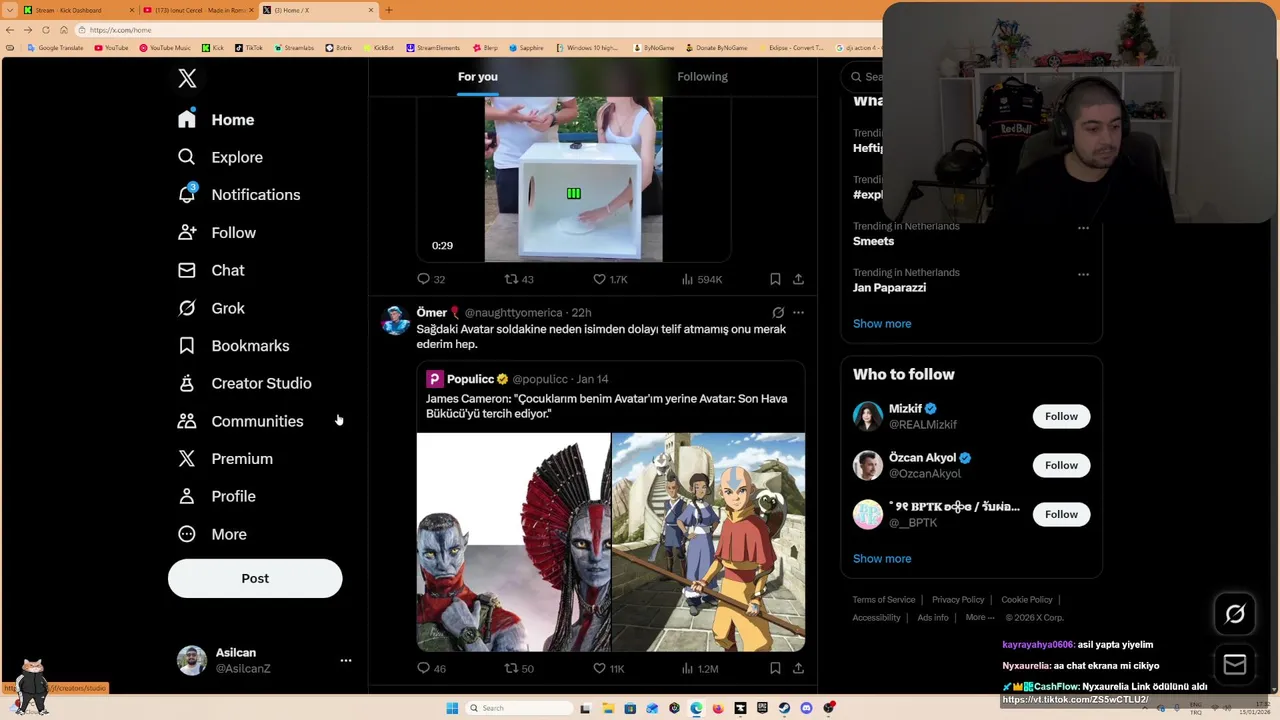Screen dimensions: 1280x720
Task: Open Explore search page
Action: 220,157
